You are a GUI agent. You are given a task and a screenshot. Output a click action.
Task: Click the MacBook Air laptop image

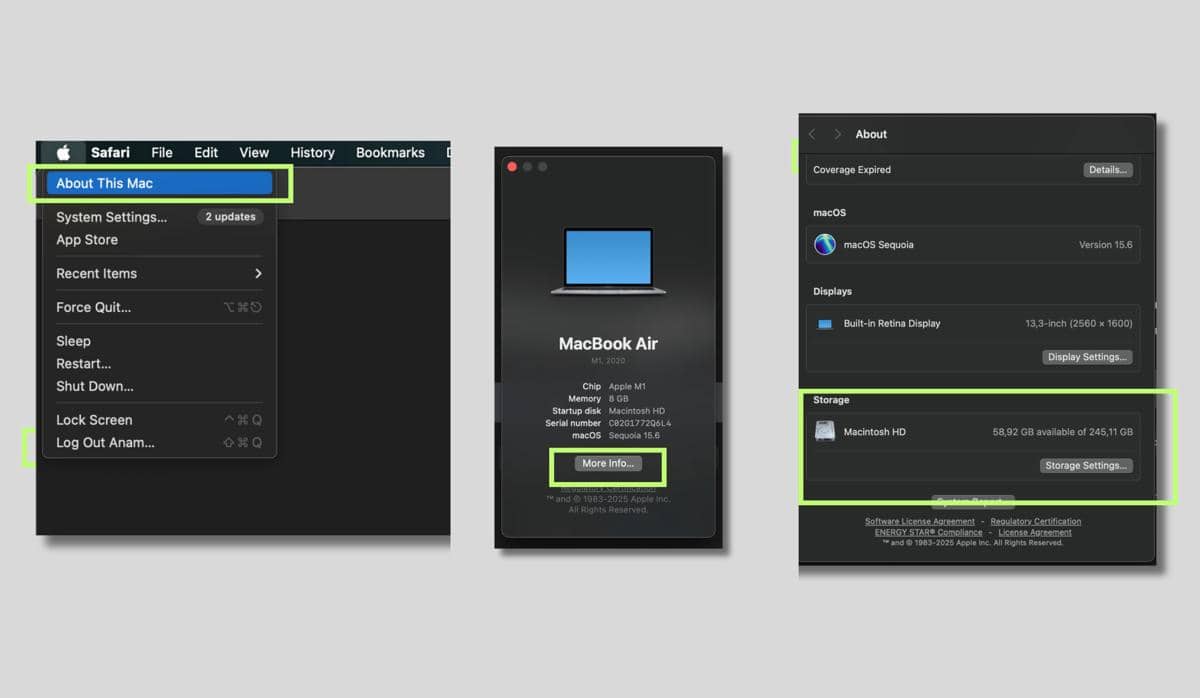click(608, 258)
